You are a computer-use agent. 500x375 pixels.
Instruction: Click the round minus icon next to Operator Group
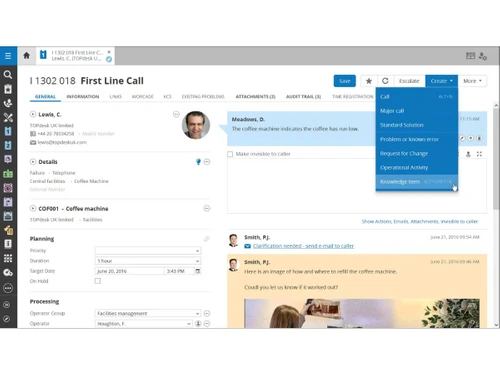click(207, 313)
